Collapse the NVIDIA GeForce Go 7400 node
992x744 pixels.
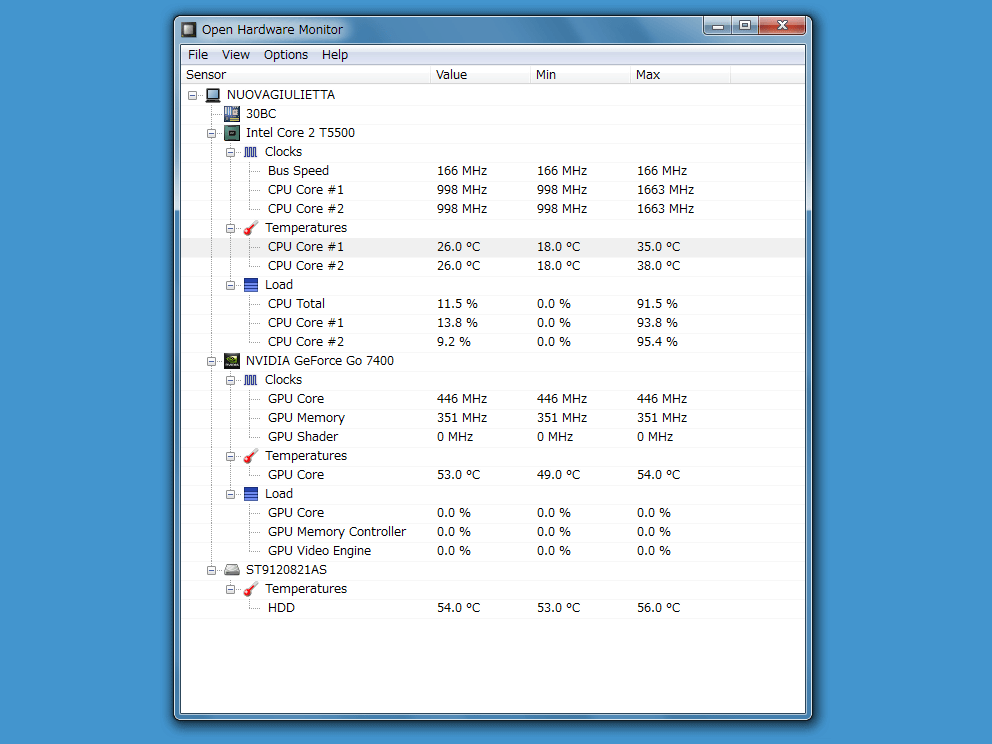tap(211, 361)
